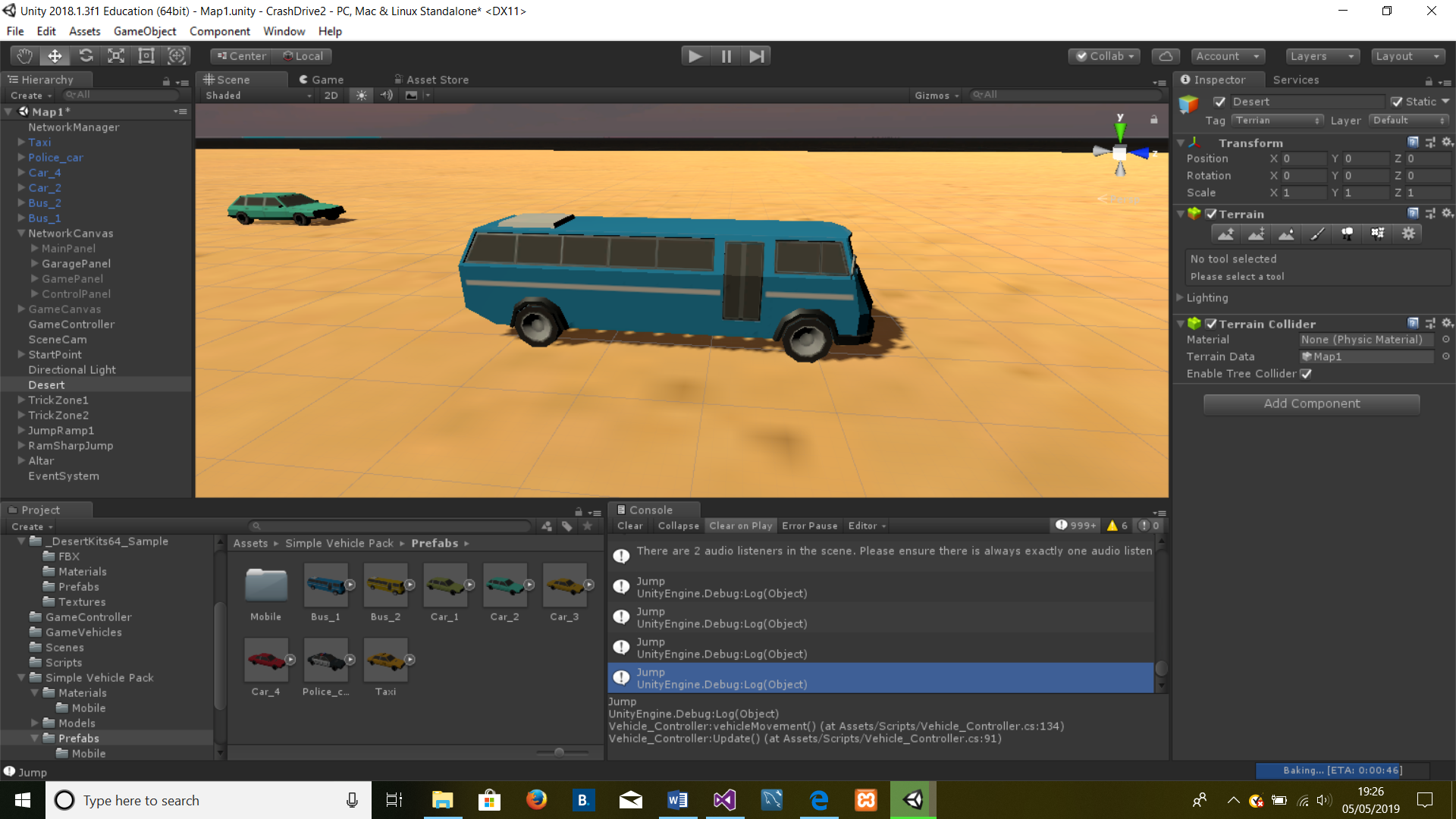Screen dimensions: 1456x819
Task: Toggle Collapse in Console
Action: (x=678, y=526)
